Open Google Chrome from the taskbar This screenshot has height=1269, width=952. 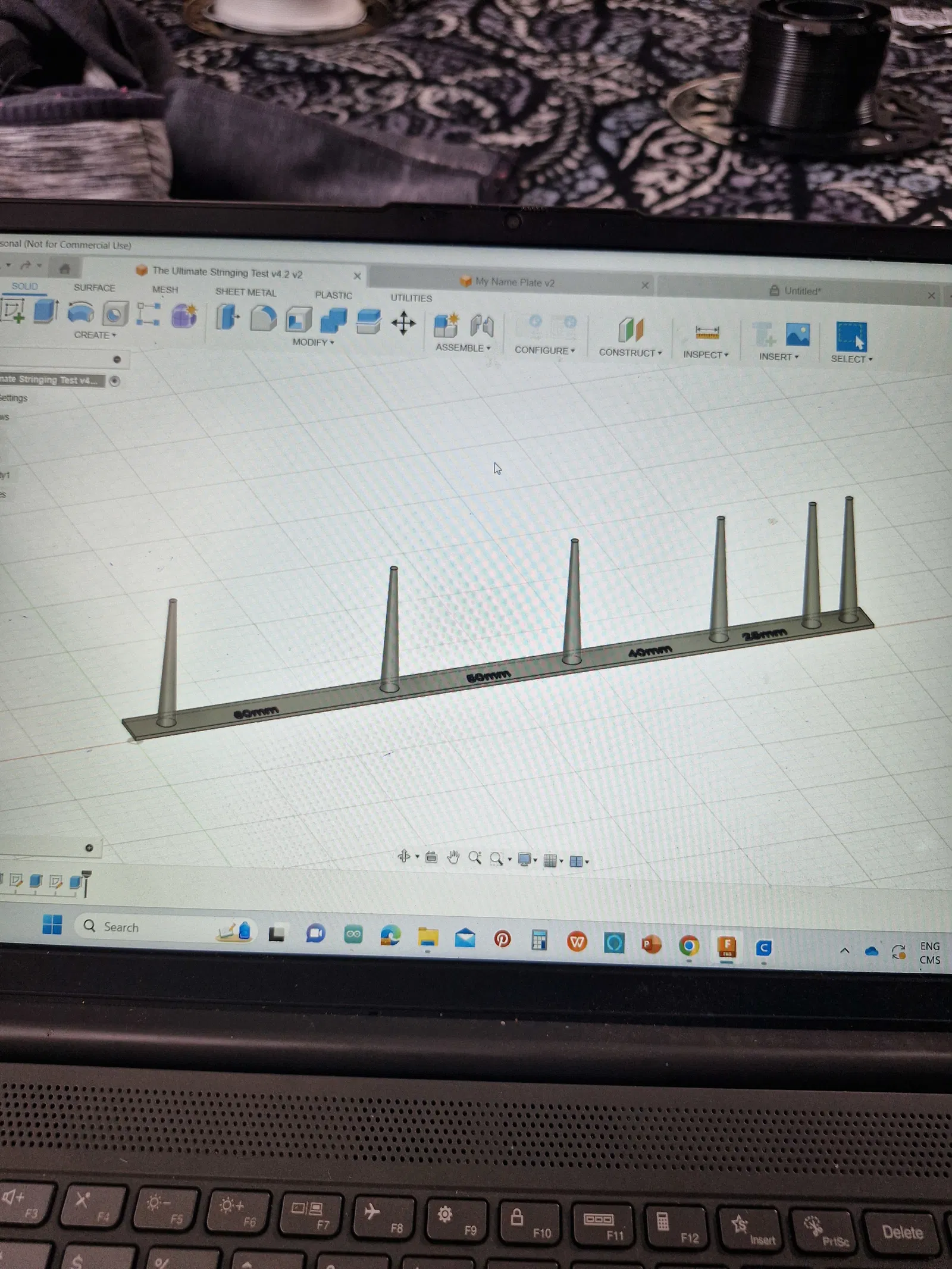tap(689, 945)
